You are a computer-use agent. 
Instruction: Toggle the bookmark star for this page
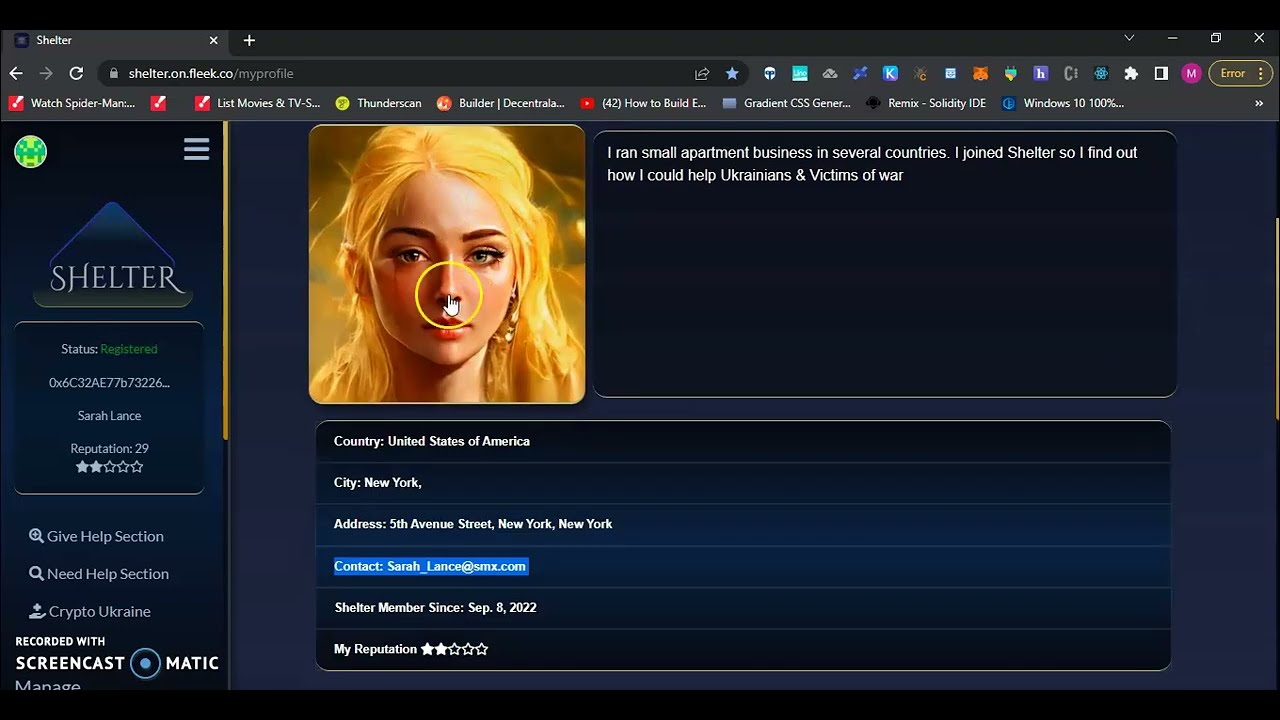point(732,73)
